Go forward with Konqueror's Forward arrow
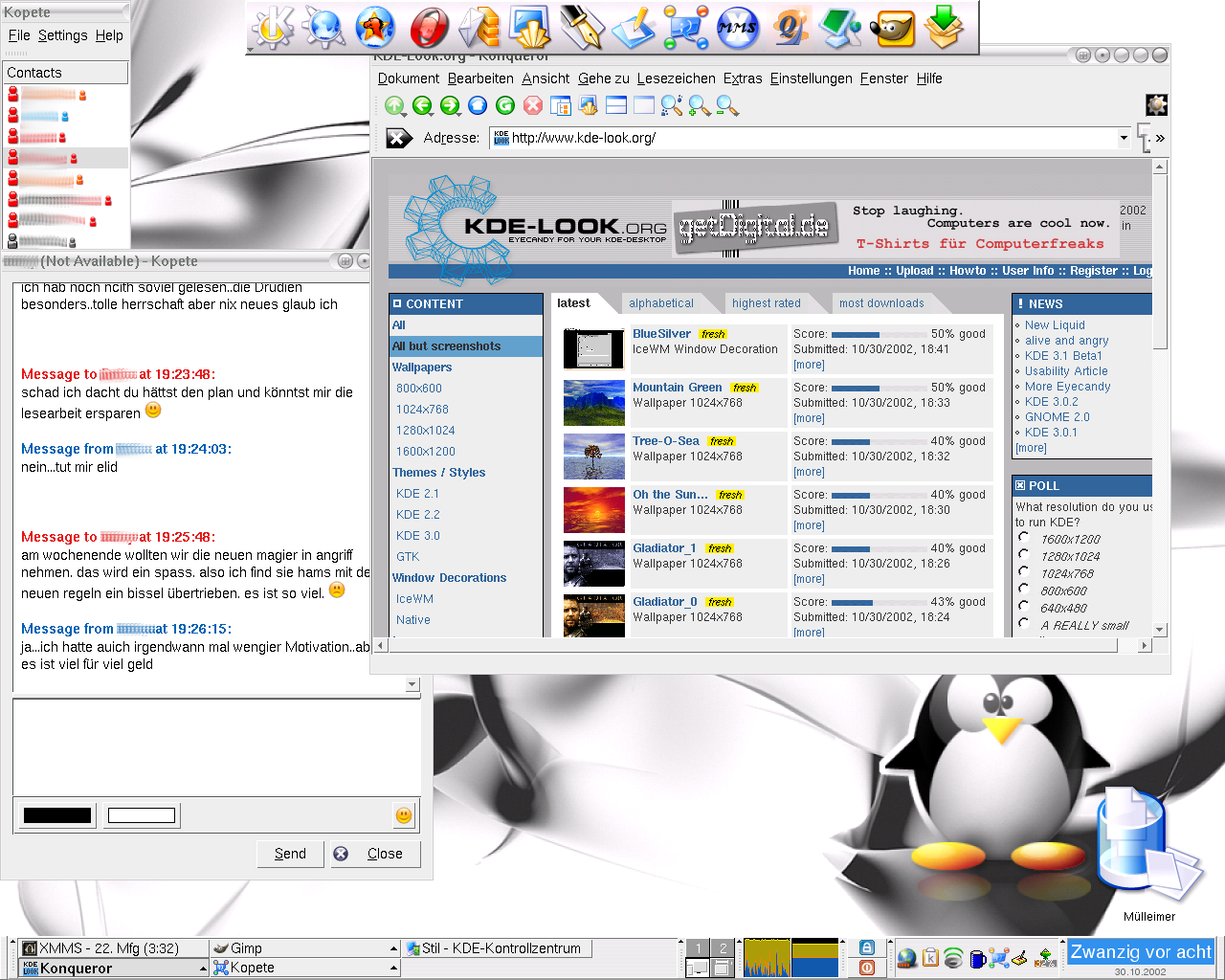Screen dimensions: 1225x980 click(450, 105)
